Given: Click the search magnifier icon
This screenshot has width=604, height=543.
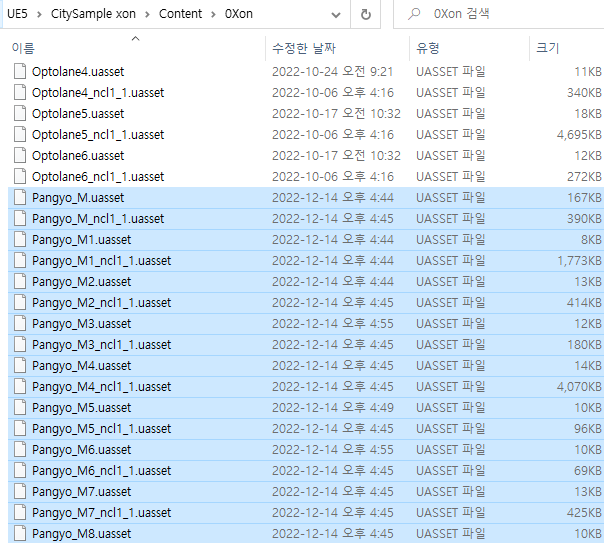Looking at the screenshot, I should 414,14.
